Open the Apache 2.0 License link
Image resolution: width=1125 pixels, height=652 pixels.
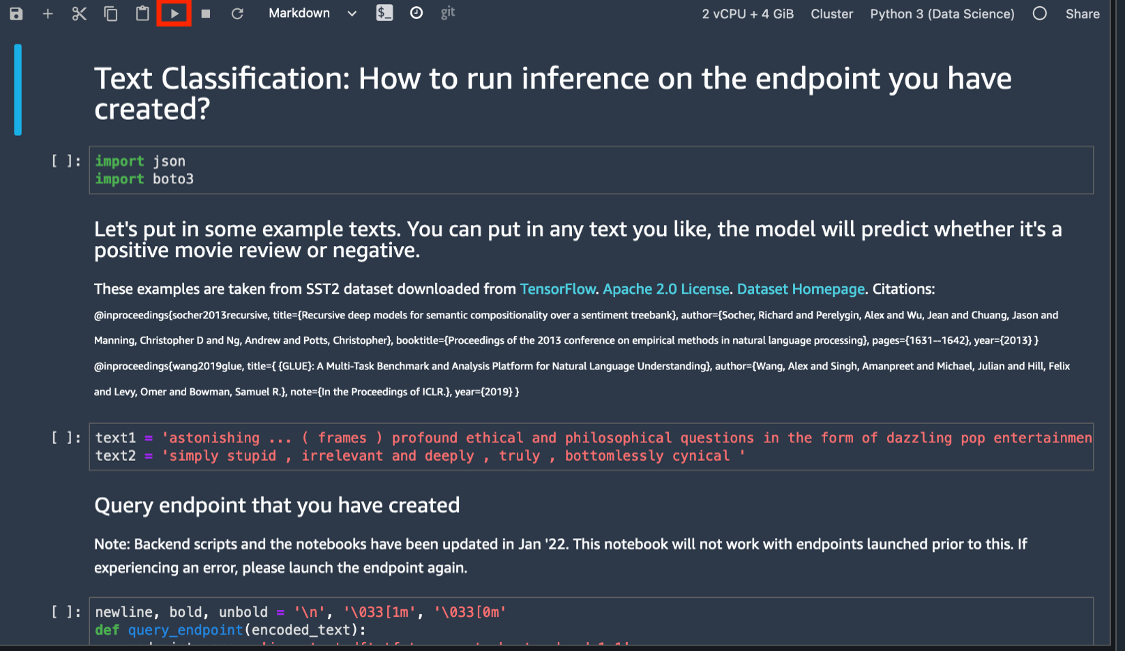click(665, 288)
